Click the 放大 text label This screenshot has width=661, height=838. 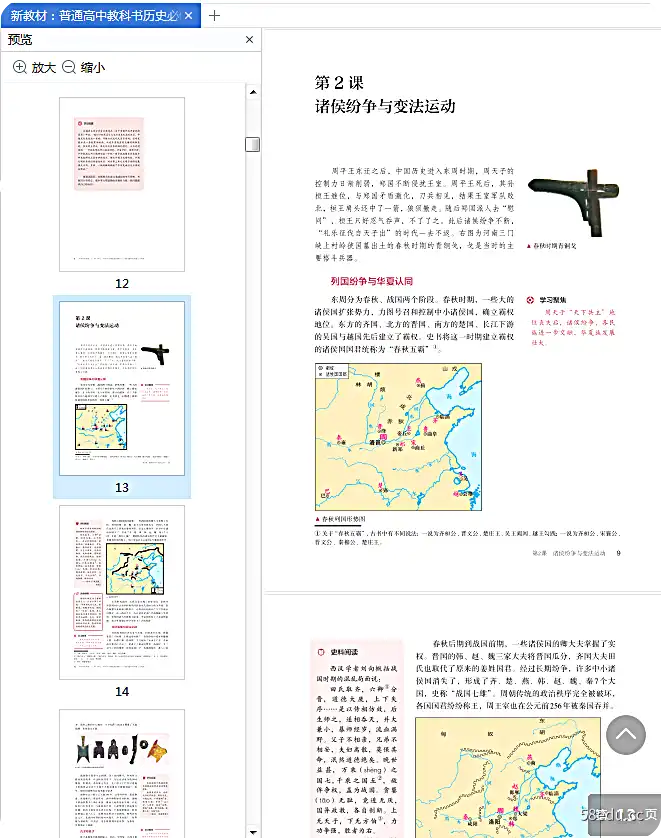point(44,68)
